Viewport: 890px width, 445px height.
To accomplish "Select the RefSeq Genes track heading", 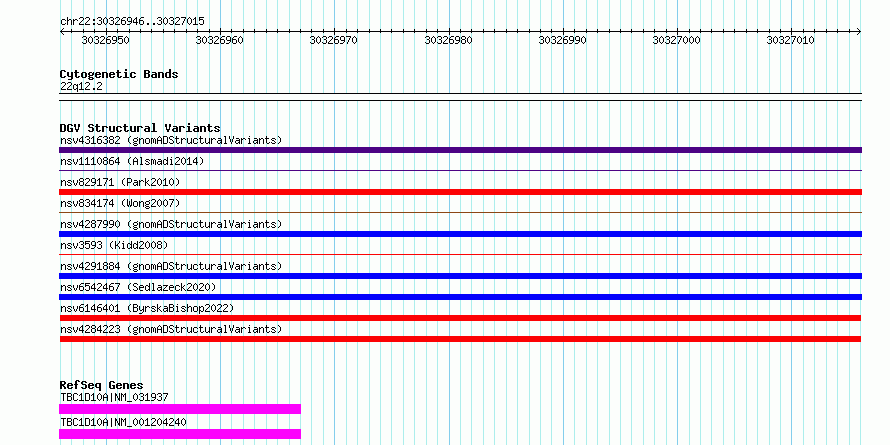I will click(101, 385).
